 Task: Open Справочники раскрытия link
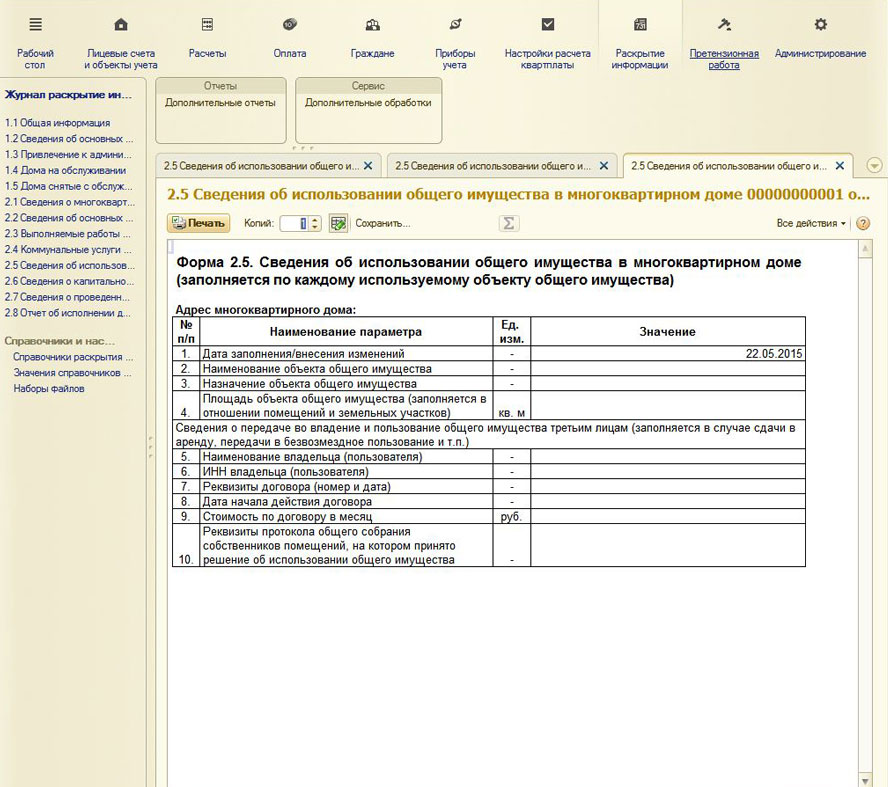coord(73,357)
